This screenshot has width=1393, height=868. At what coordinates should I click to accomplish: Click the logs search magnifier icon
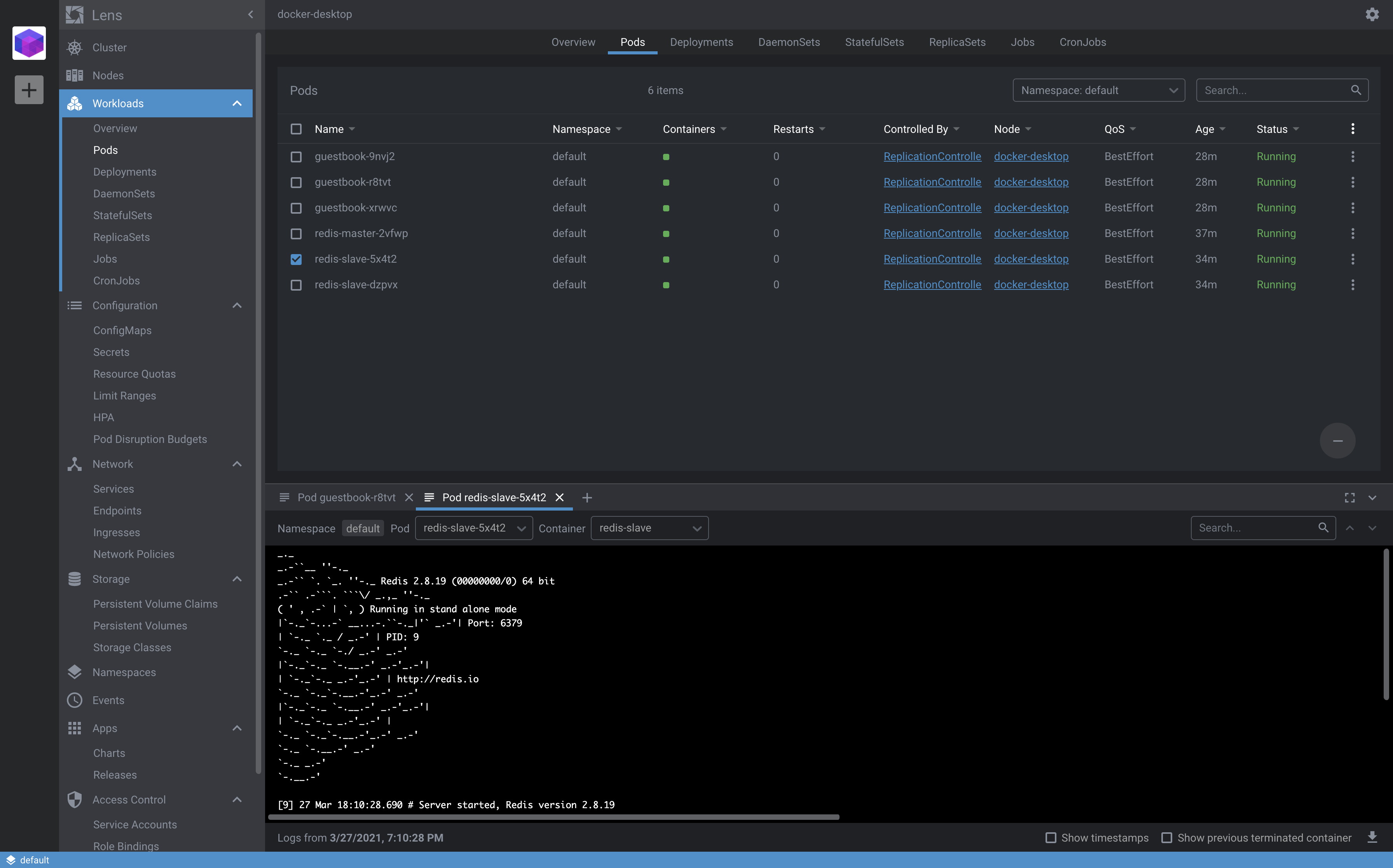point(1323,528)
